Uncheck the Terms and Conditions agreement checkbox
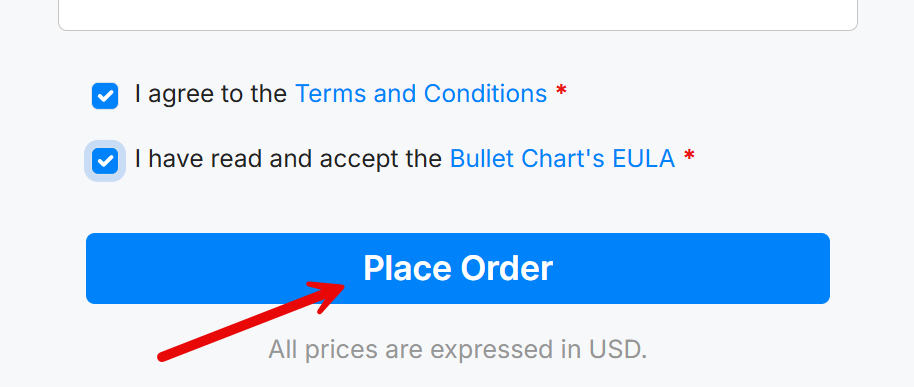The height and width of the screenshot is (387, 914). (105, 96)
